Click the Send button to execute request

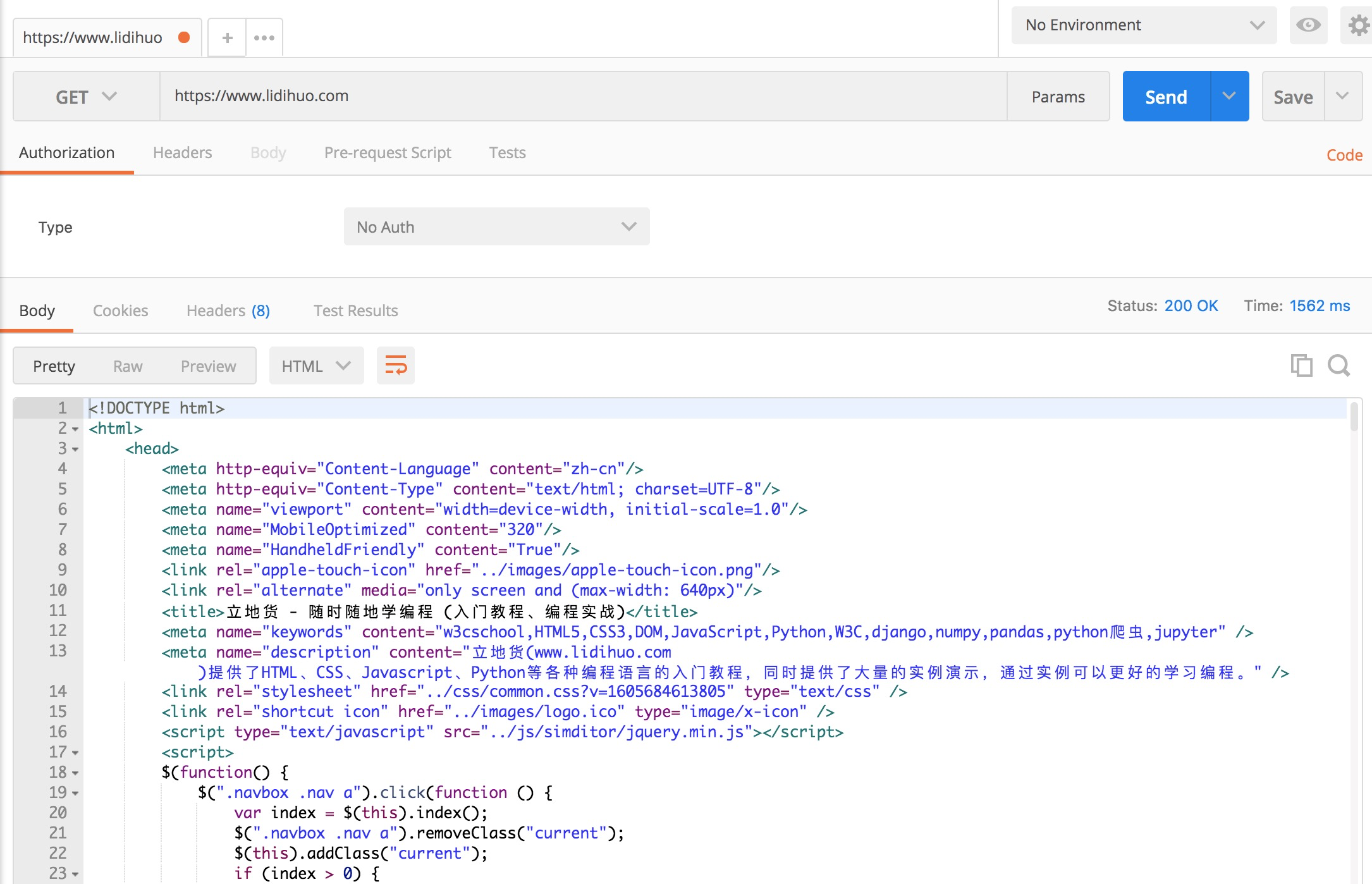click(x=1166, y=96)
